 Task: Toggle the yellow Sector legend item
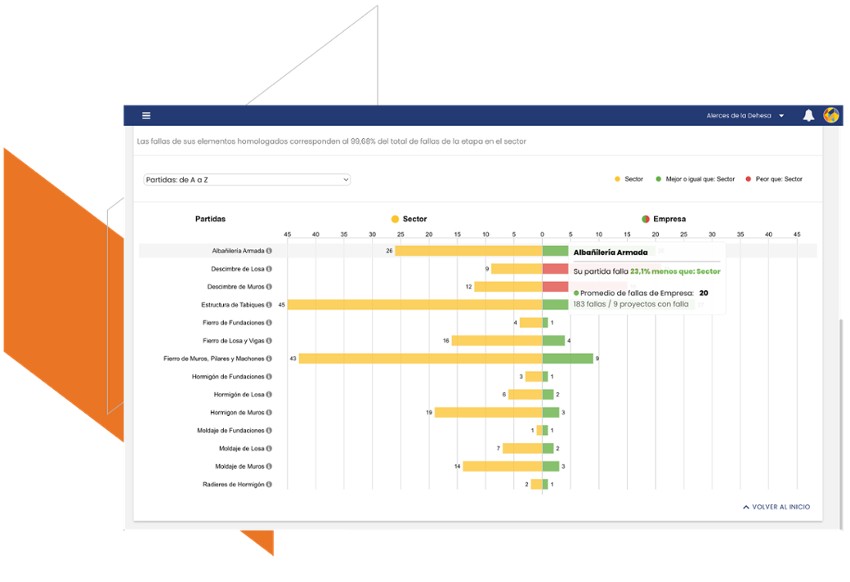point(629,180)
